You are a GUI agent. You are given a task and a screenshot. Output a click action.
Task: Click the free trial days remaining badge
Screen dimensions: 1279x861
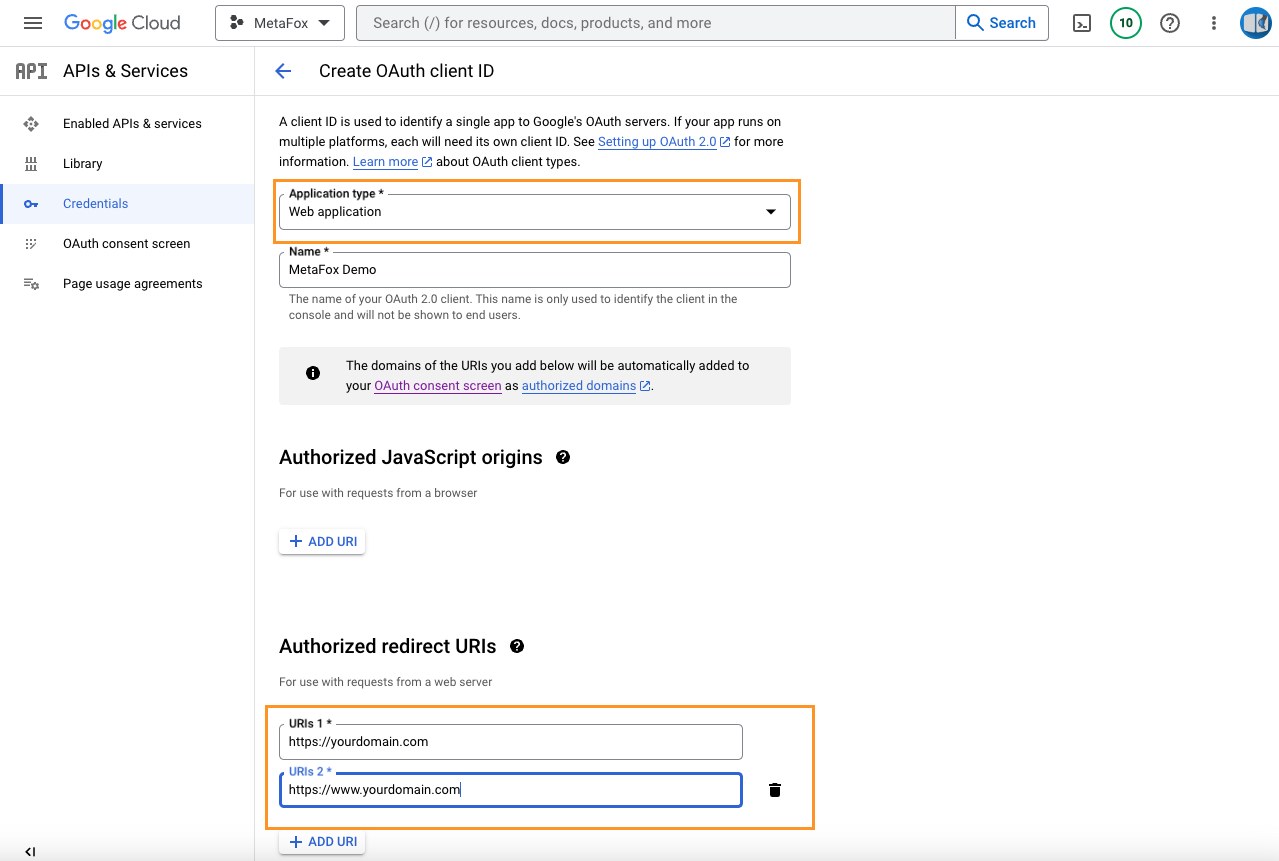pyautogui.click(x=1125, y=23)
